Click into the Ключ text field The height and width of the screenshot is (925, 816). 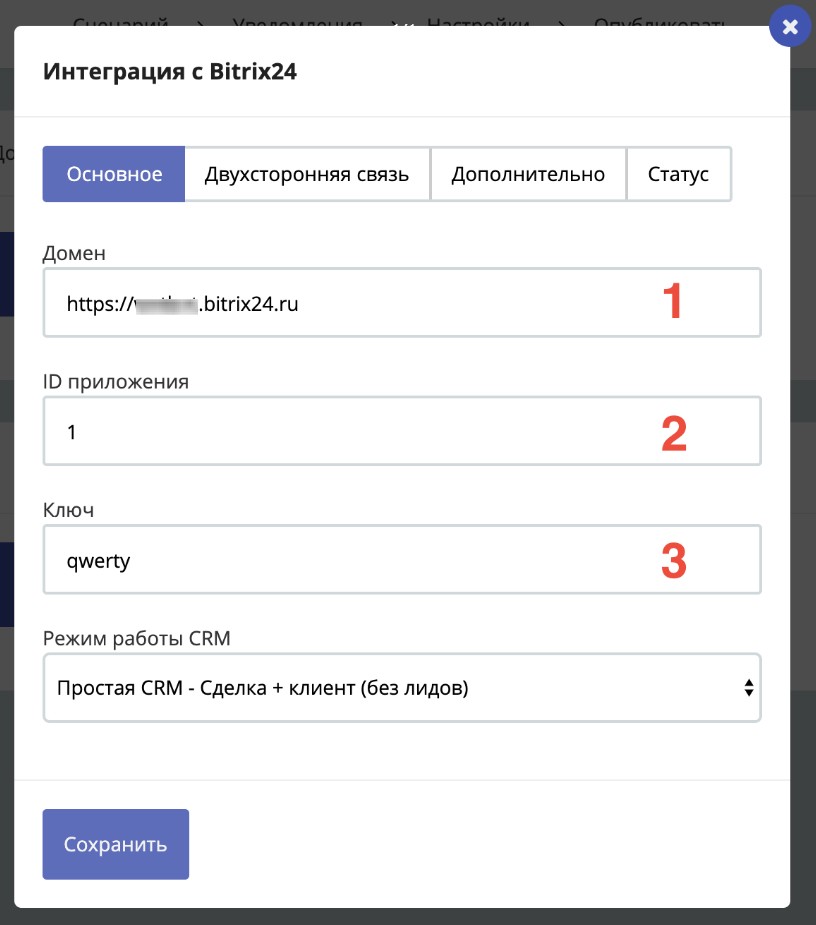[350, 560]
